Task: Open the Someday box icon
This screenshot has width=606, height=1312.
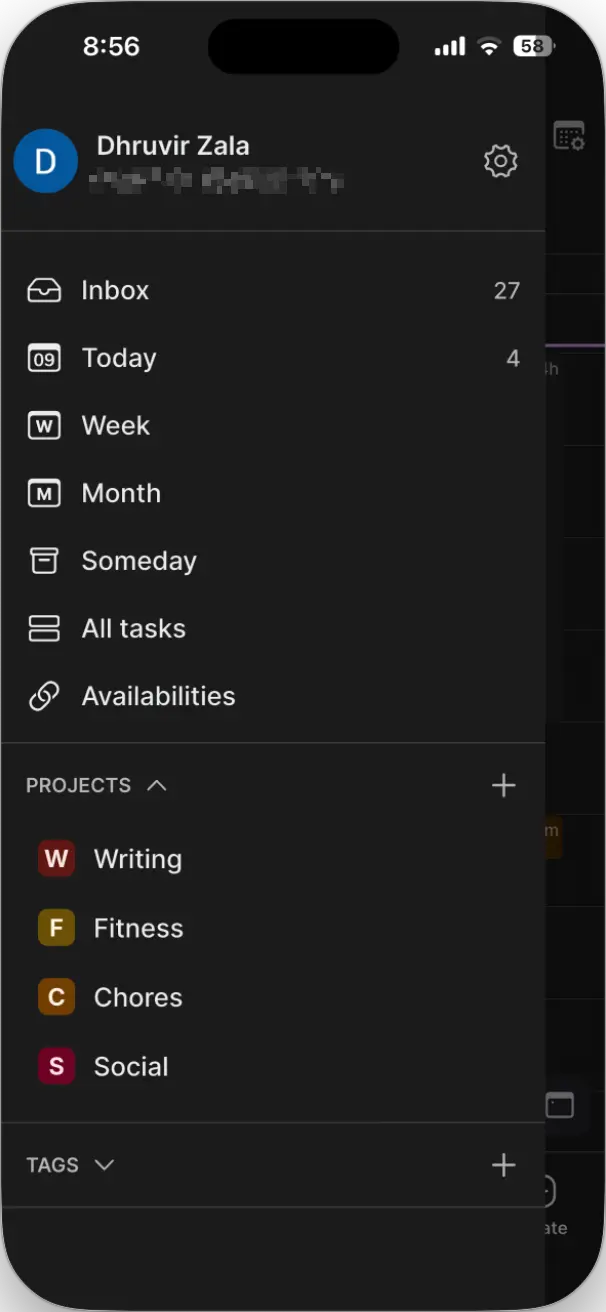Action: click(x=43, y=560)
